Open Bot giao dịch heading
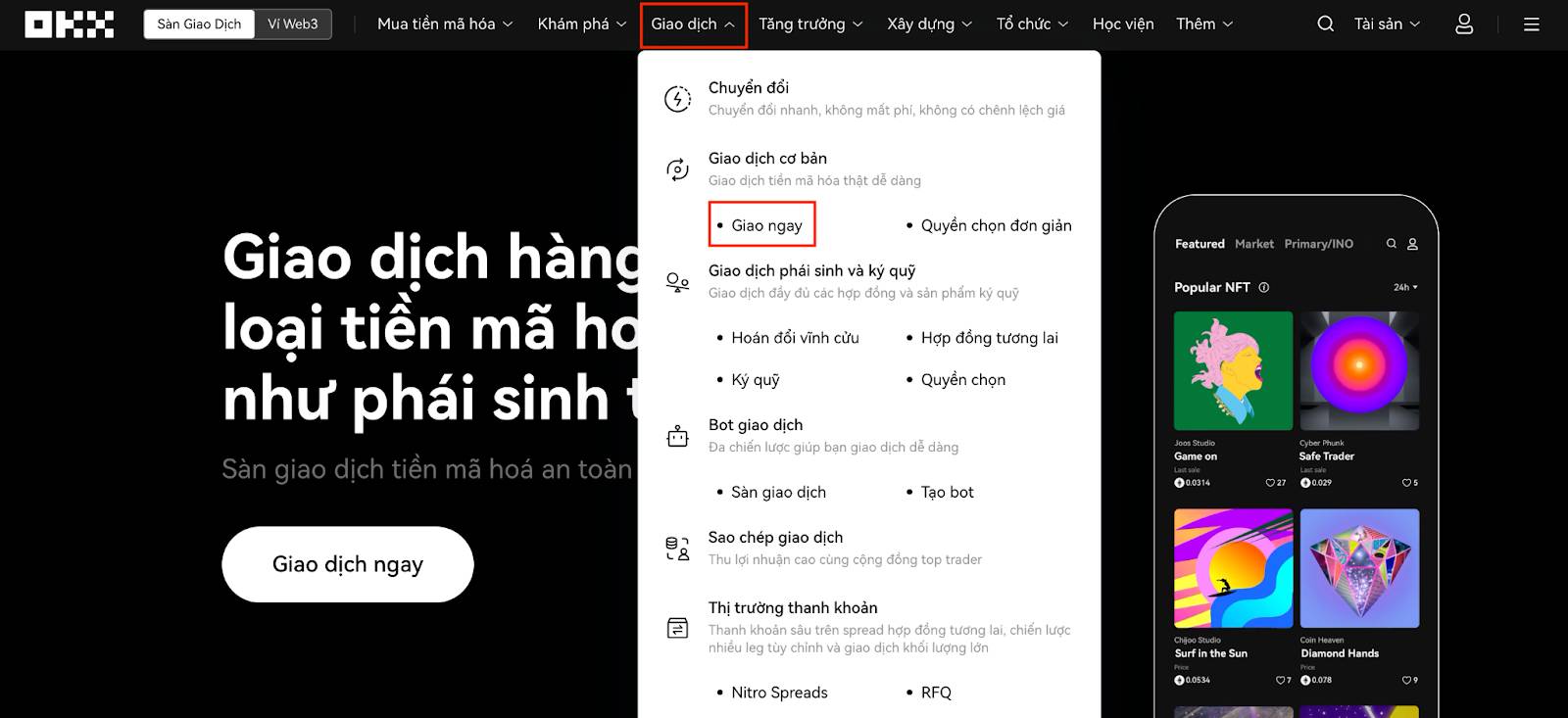 [x=756, y=425]
